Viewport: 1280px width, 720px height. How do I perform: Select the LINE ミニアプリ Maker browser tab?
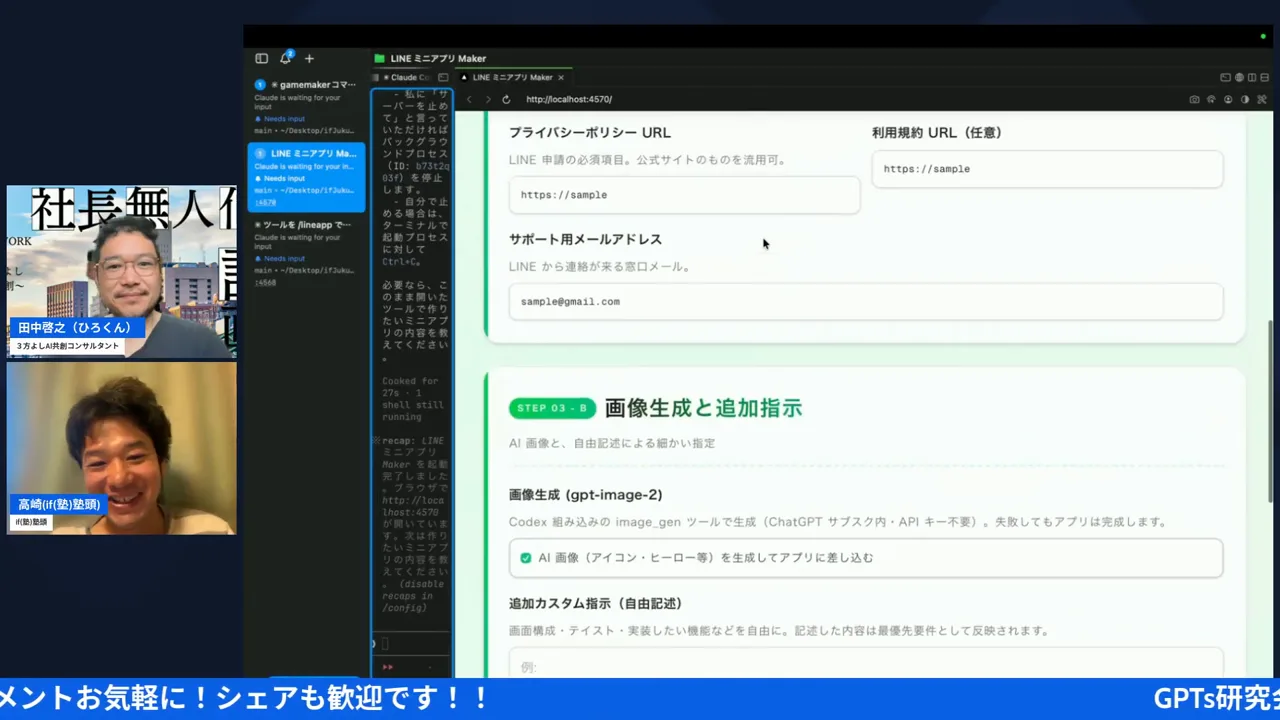[512, 77]
